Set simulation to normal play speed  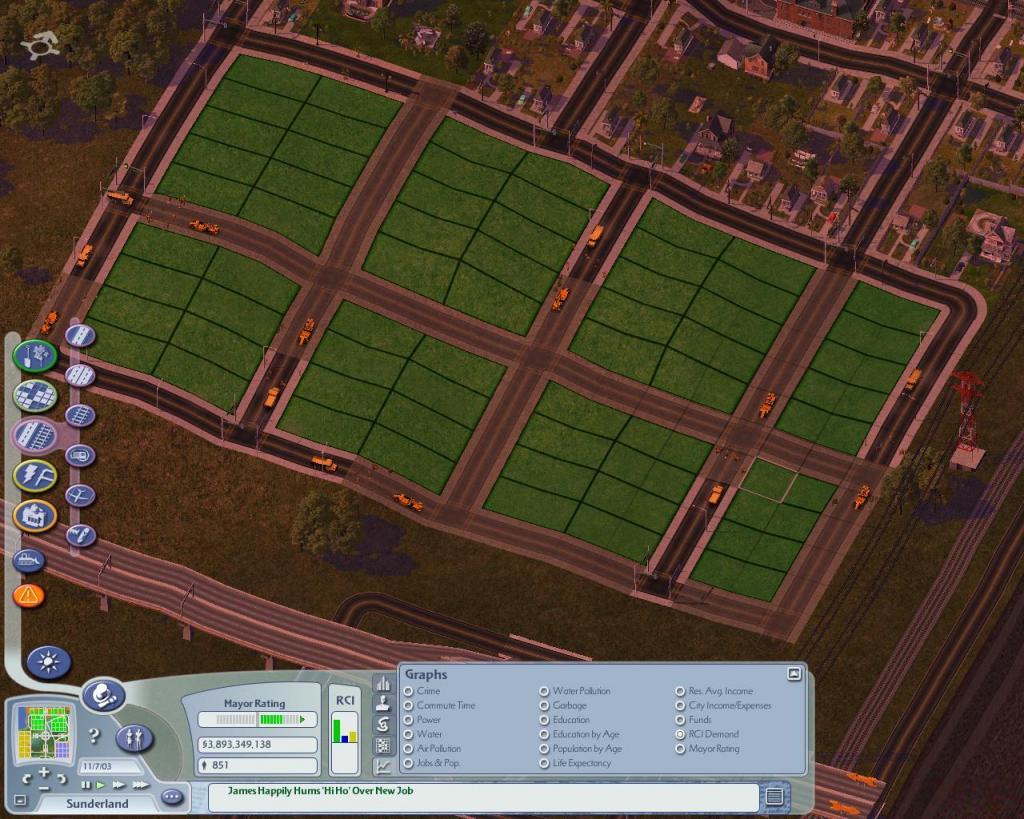point(101,784)
